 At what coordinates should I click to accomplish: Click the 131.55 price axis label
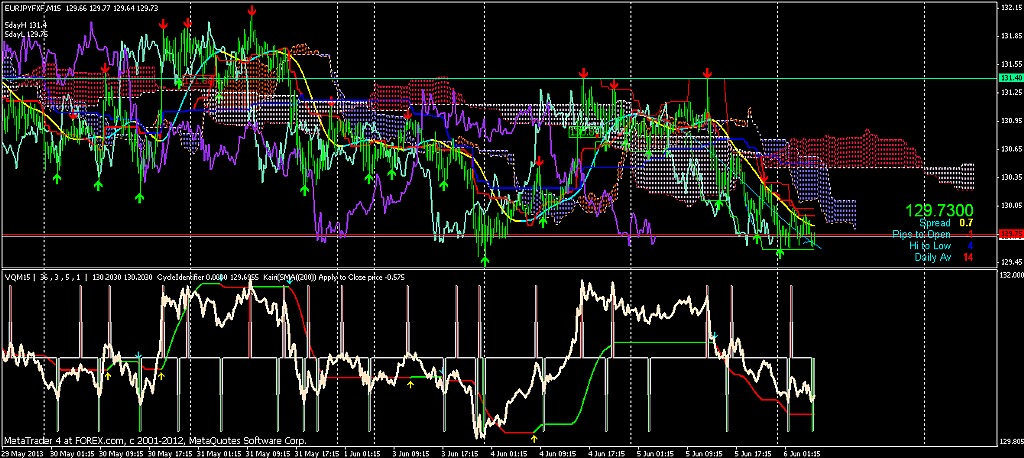click(1011, 64)
